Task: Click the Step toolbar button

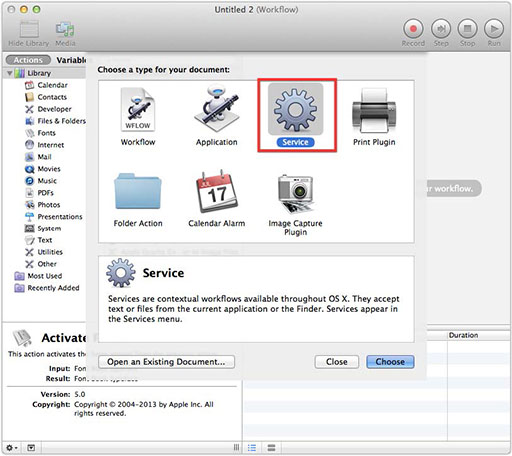Action: (441, 29)
